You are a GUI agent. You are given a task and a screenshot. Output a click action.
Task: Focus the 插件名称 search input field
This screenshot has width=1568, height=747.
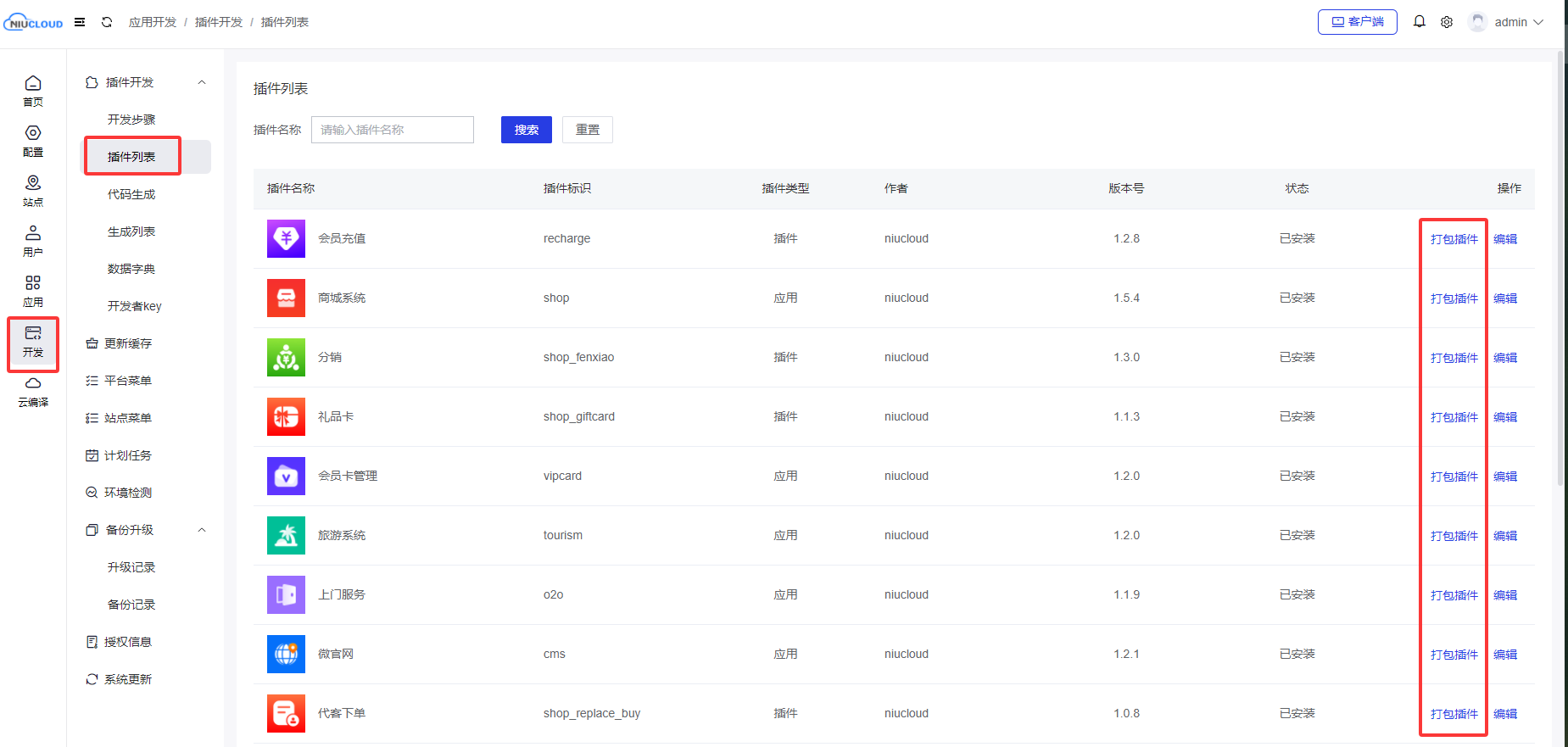pyautogui.click(x=392, y=130)
